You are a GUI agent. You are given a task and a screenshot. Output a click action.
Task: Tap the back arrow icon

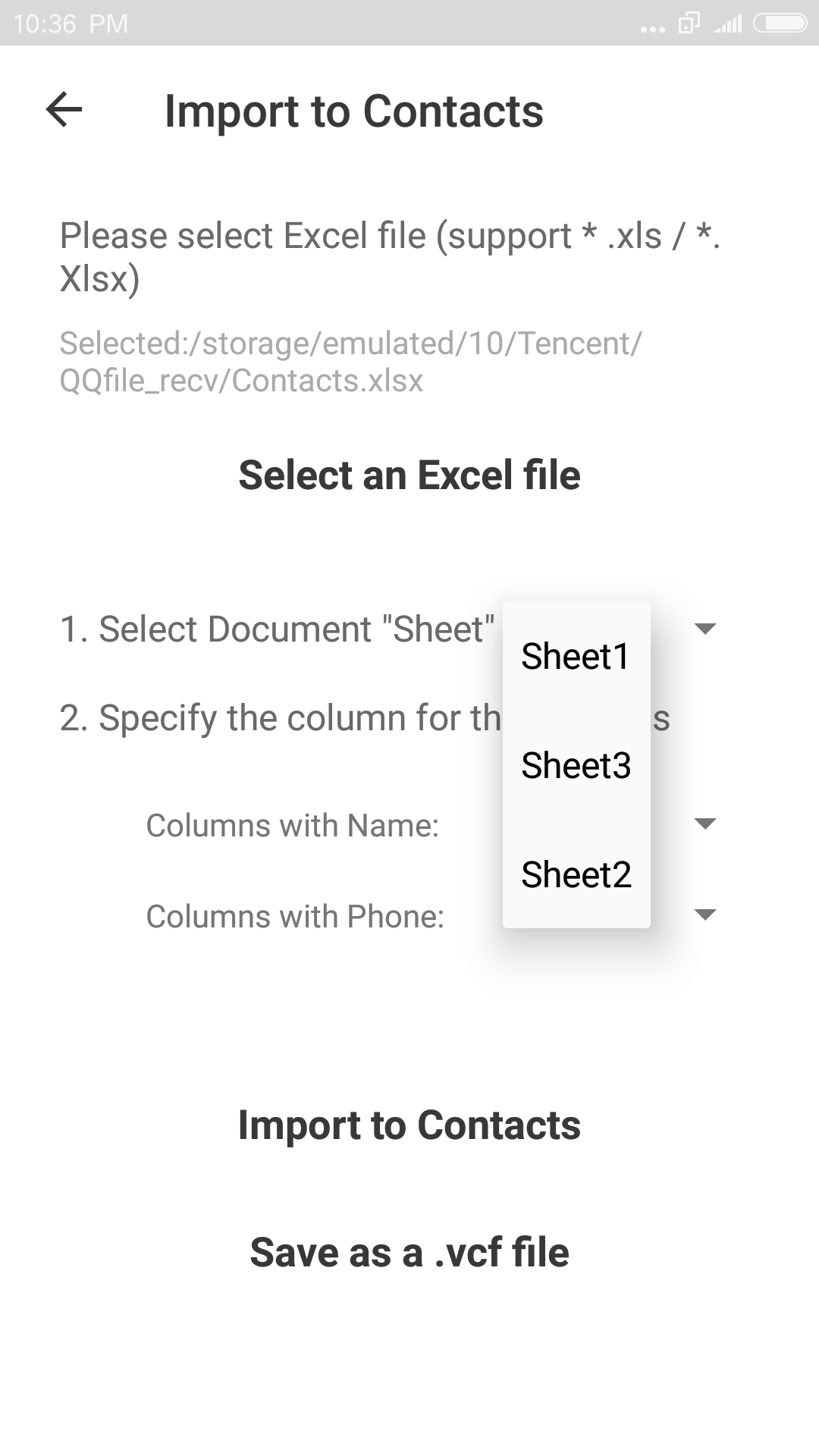point(64,110)
